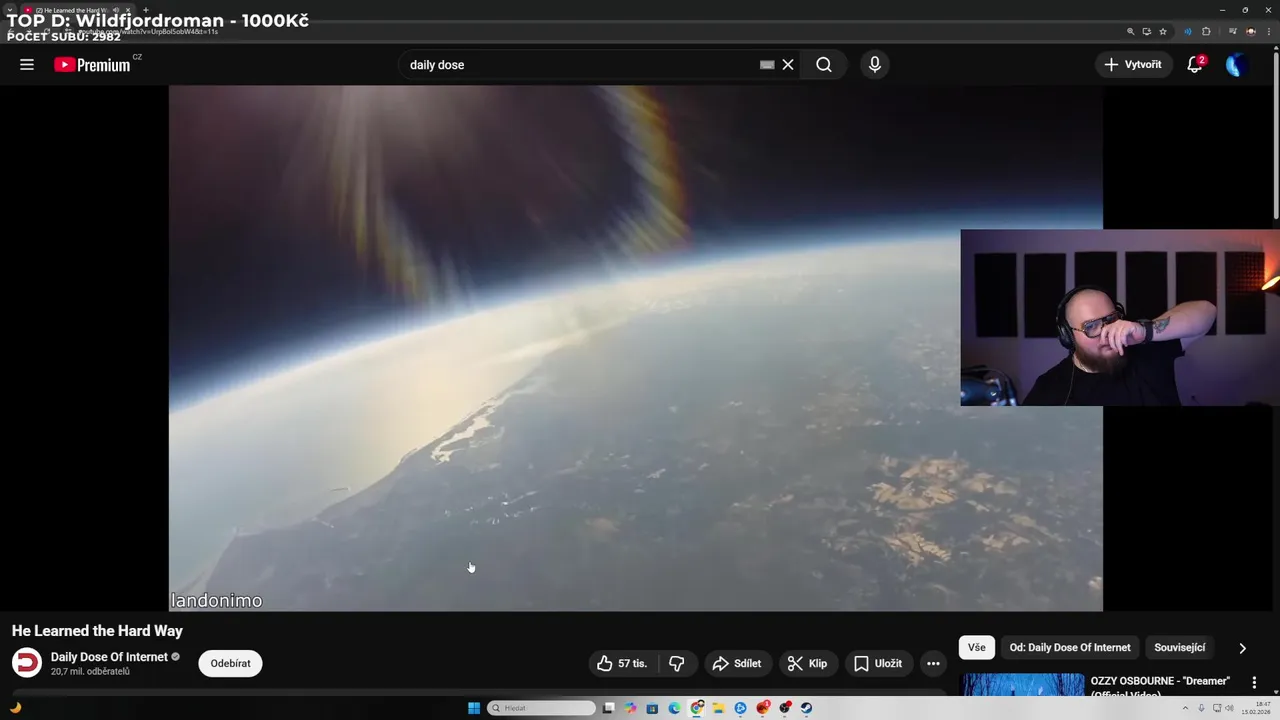This screenshot has height=720, width=1280.
Task: Open the Daily Dose Of Internet channel name
Action: click(x=109, y=657)
